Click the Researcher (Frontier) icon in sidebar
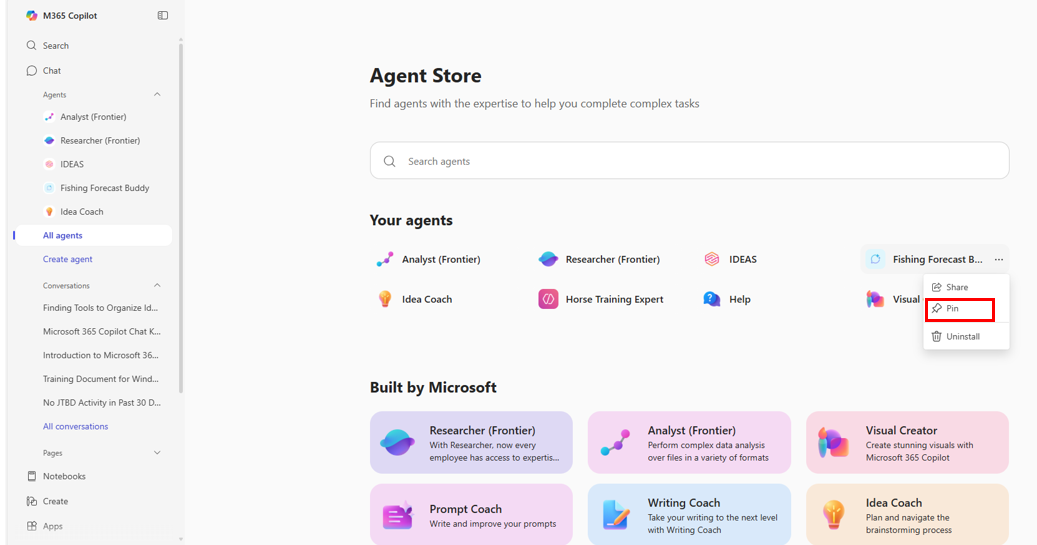 point(49,141)
